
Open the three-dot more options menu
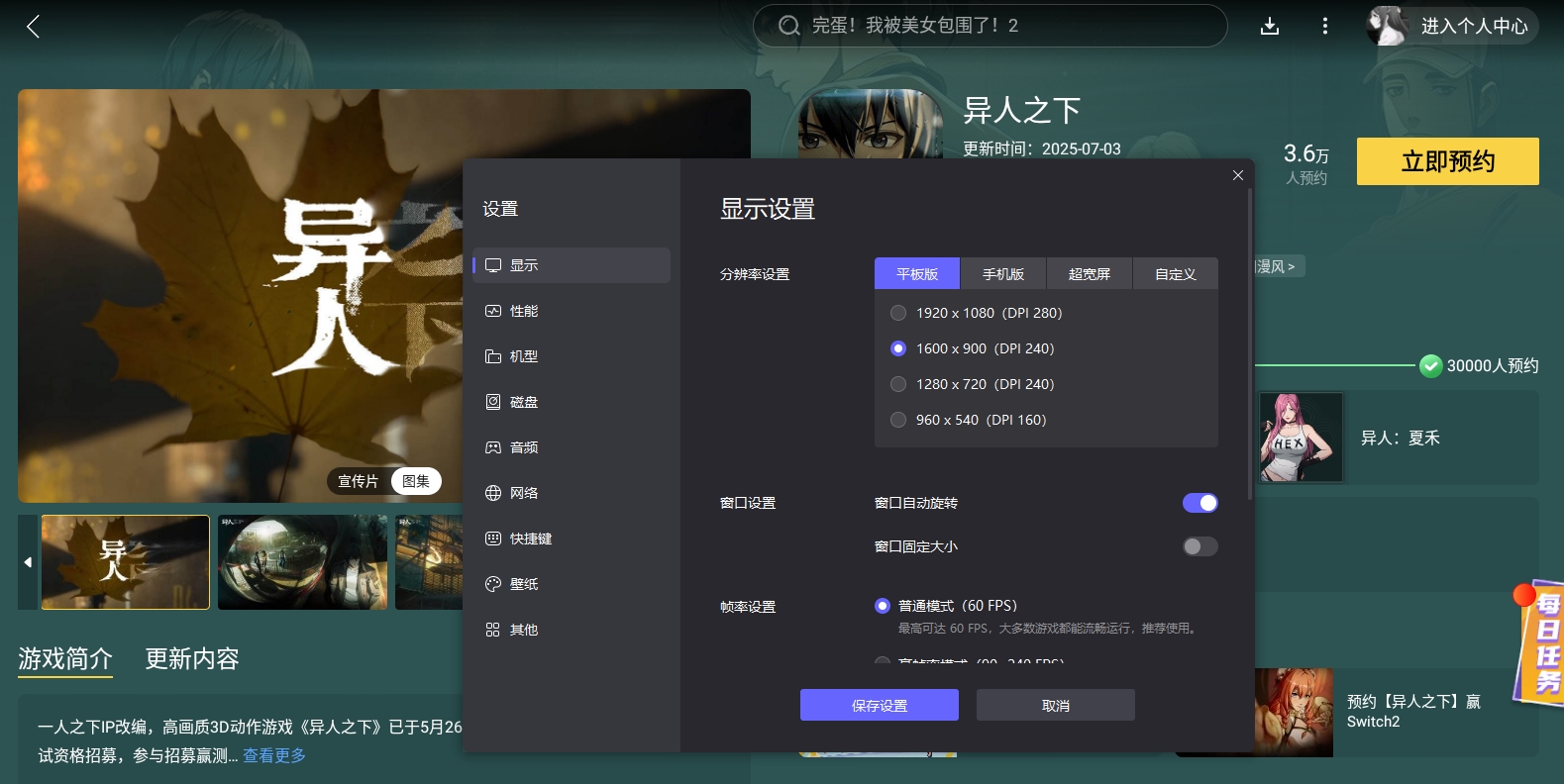pos(1325,27)
